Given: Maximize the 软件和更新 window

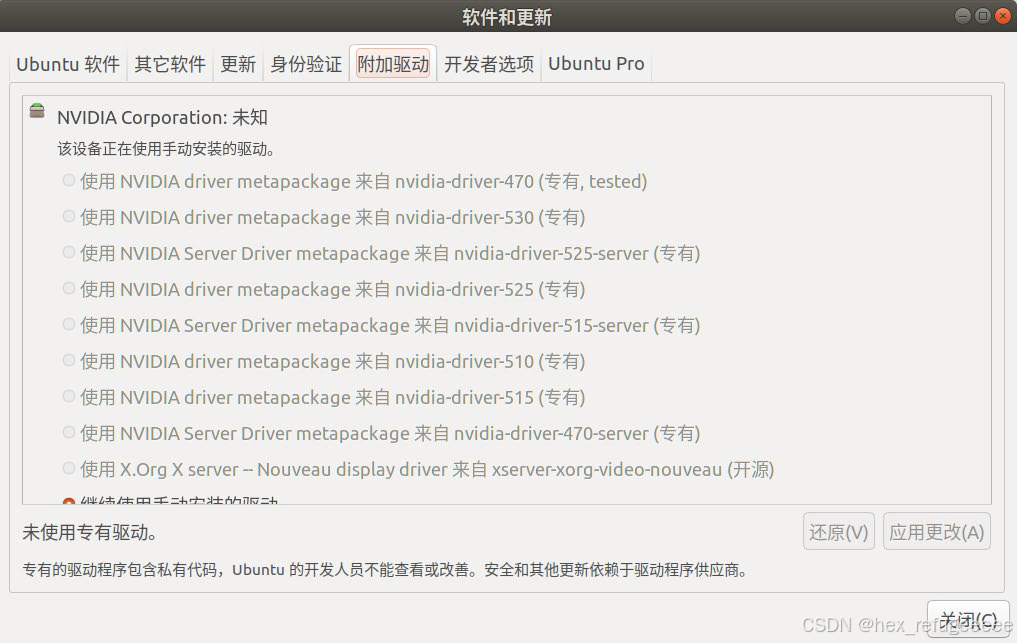Looking at the screenshot, I should point(983,16).
